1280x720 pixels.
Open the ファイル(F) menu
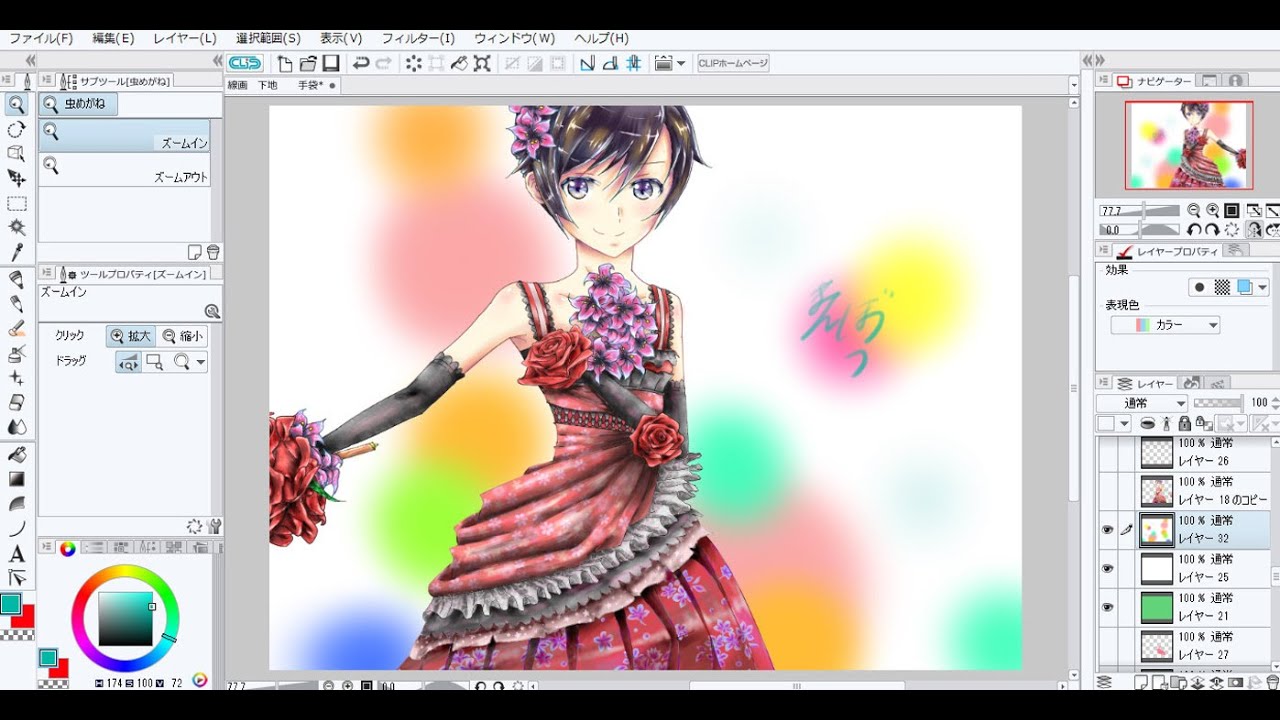[41, 38]
